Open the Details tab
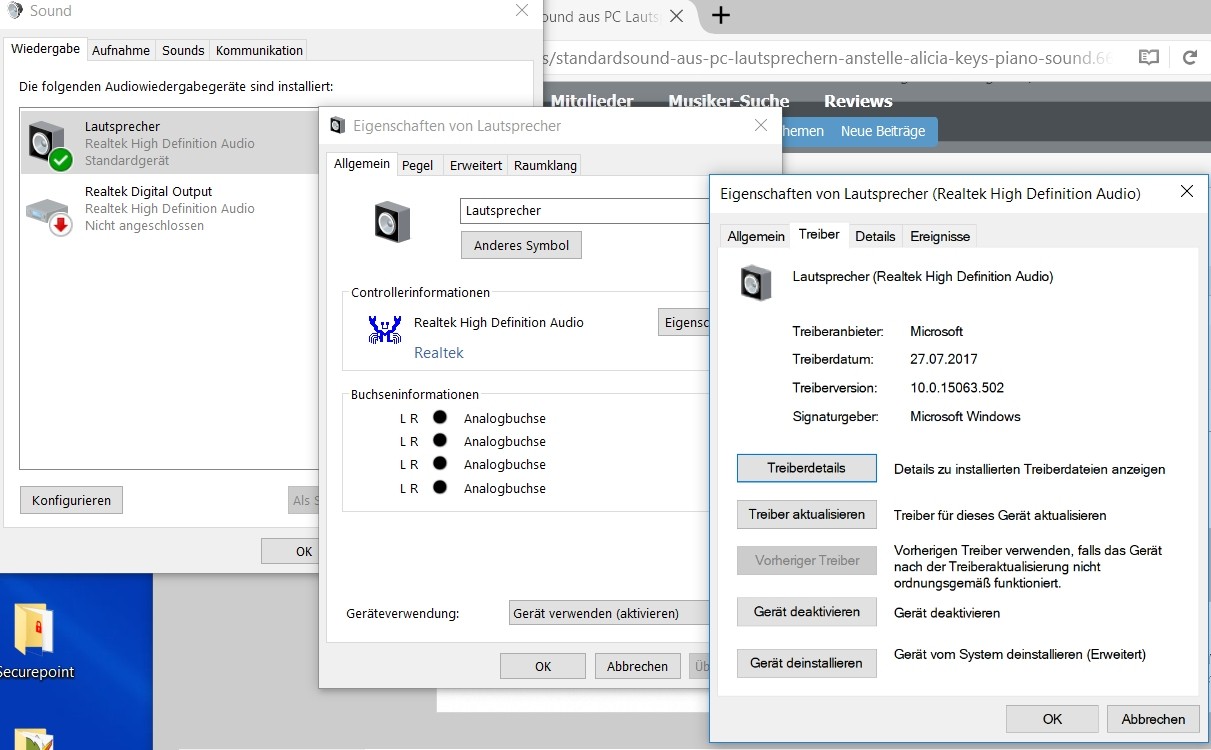The image size is (1211, 750). pos(875,236)
